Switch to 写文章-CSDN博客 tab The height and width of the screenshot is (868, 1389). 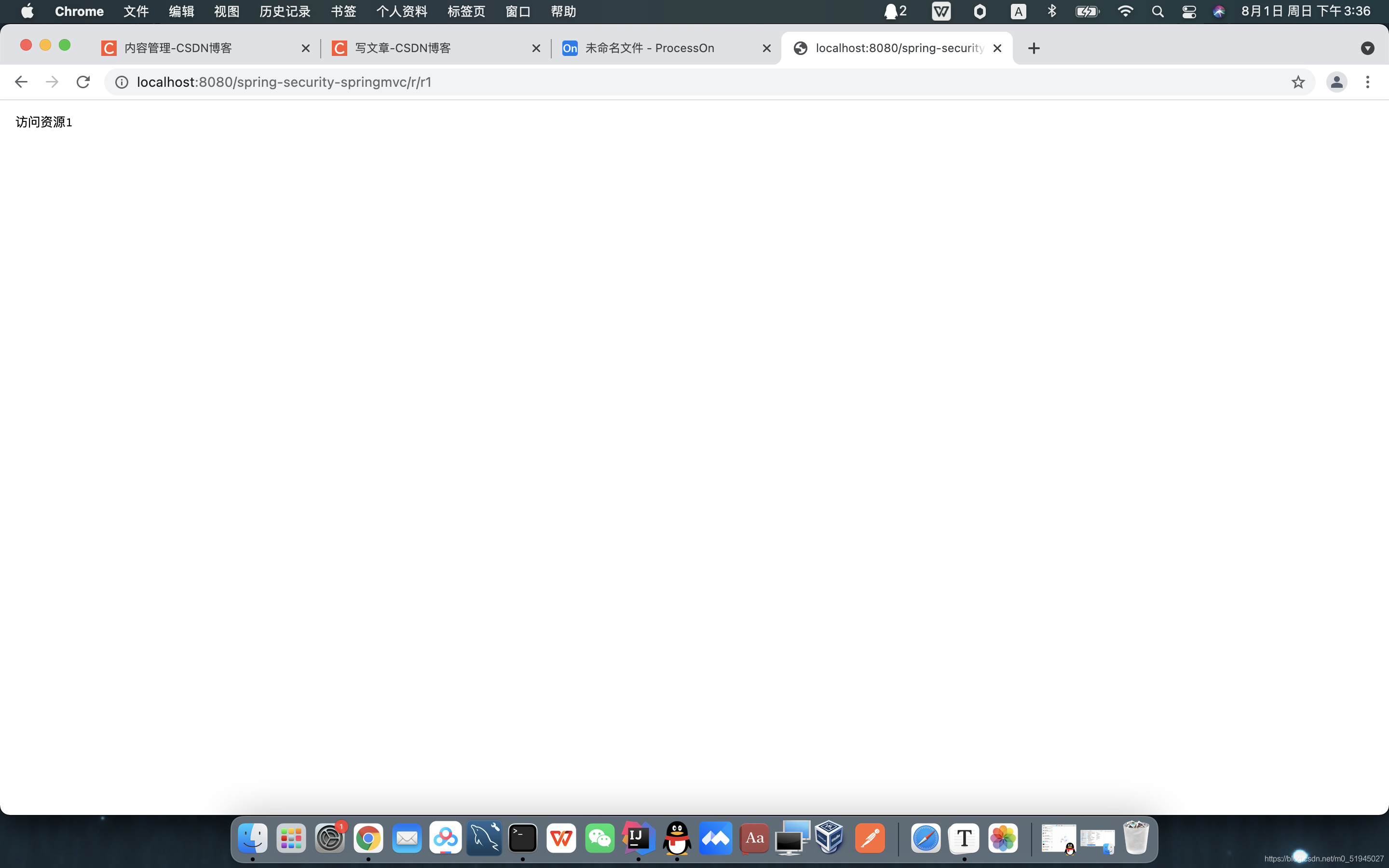tap(403, 48)
